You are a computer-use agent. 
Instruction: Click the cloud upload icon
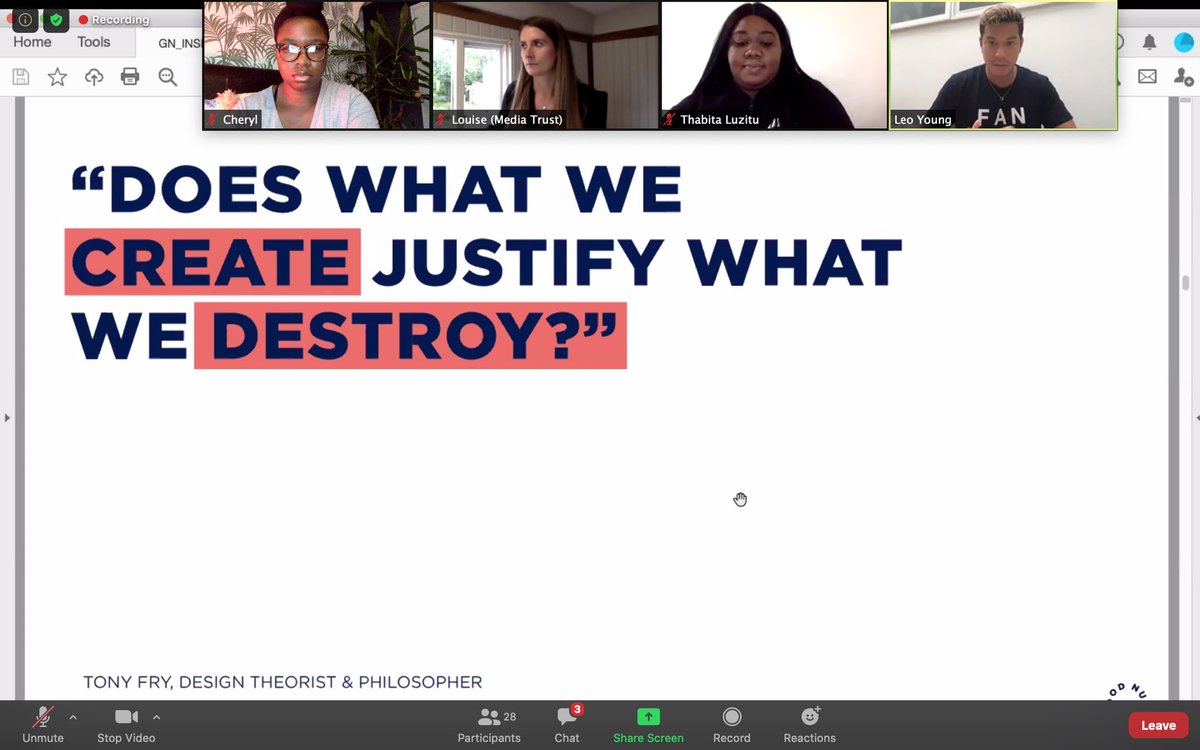click(x=94, y=77)
